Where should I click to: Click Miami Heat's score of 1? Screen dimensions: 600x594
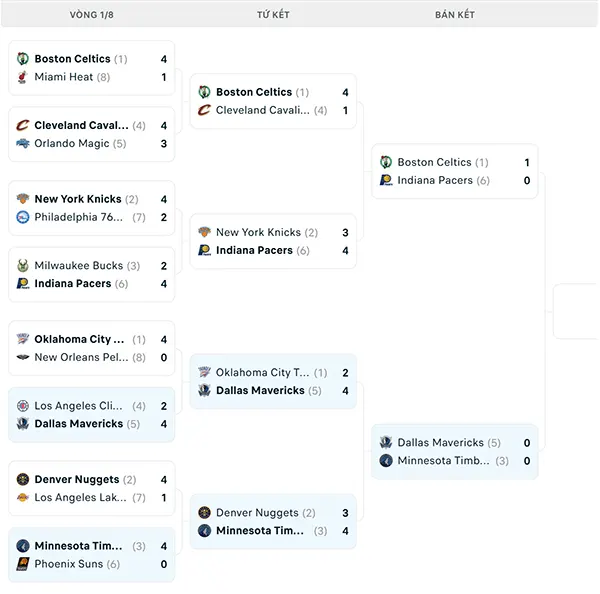pyautogui.click(x=164, y=77)
